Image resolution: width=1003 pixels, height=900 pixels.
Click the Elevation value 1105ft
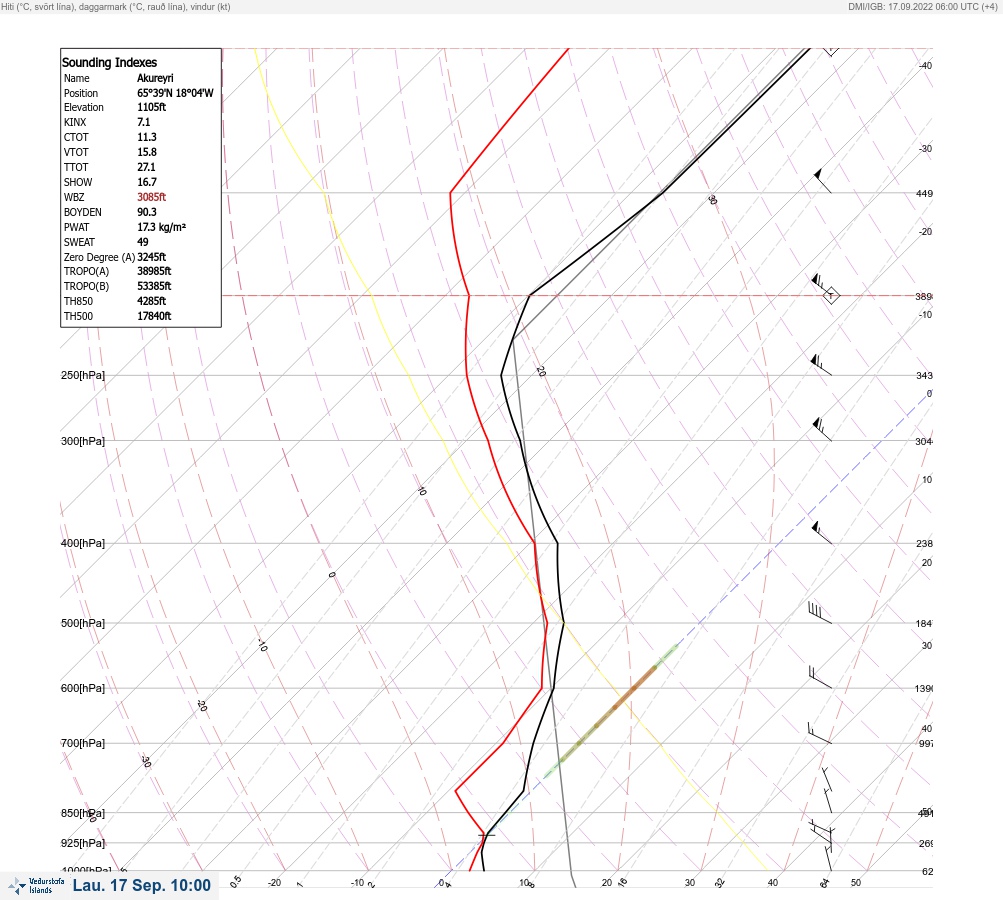tap(152, 107)
